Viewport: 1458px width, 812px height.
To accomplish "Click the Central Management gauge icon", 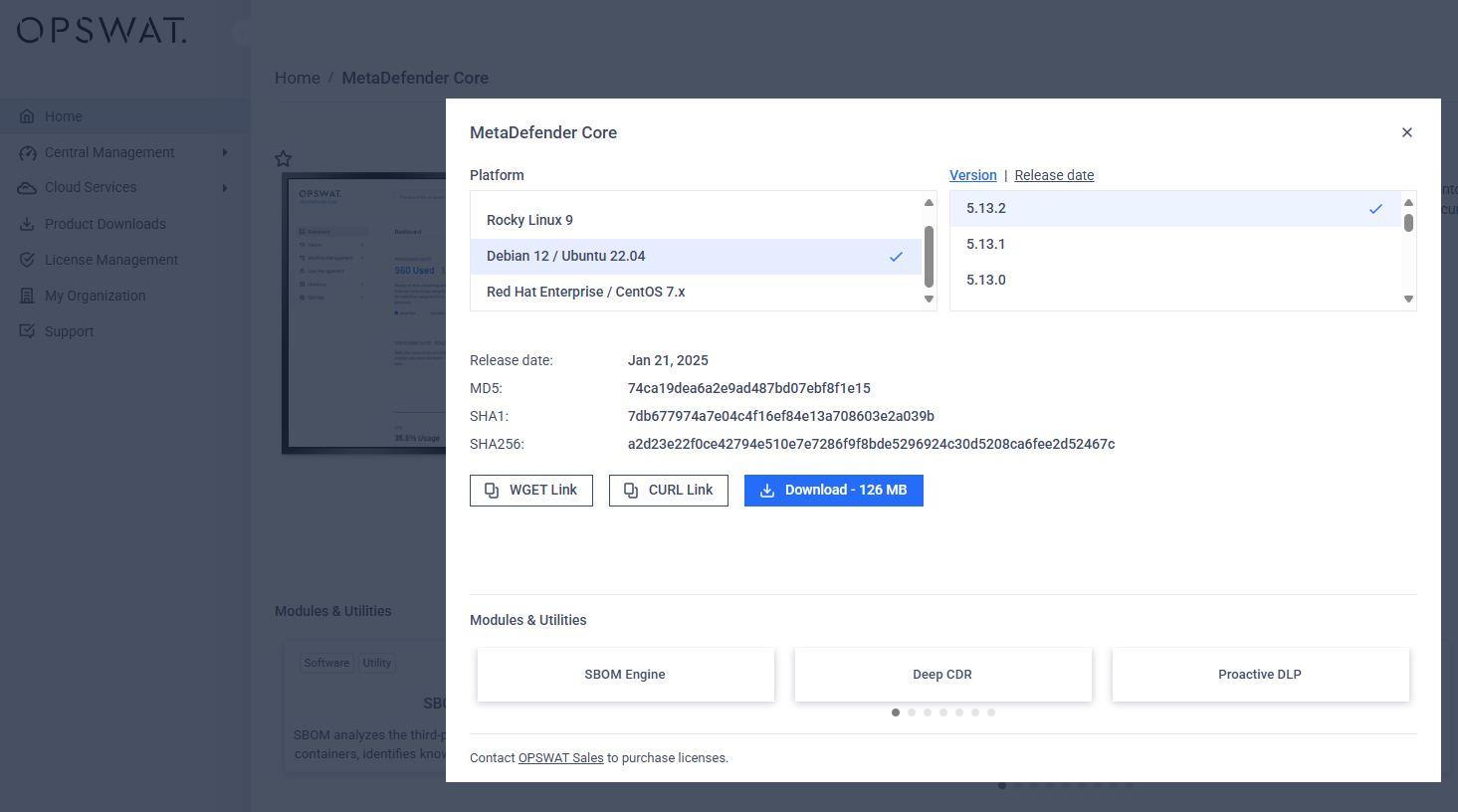I will [x=27, y=152].
